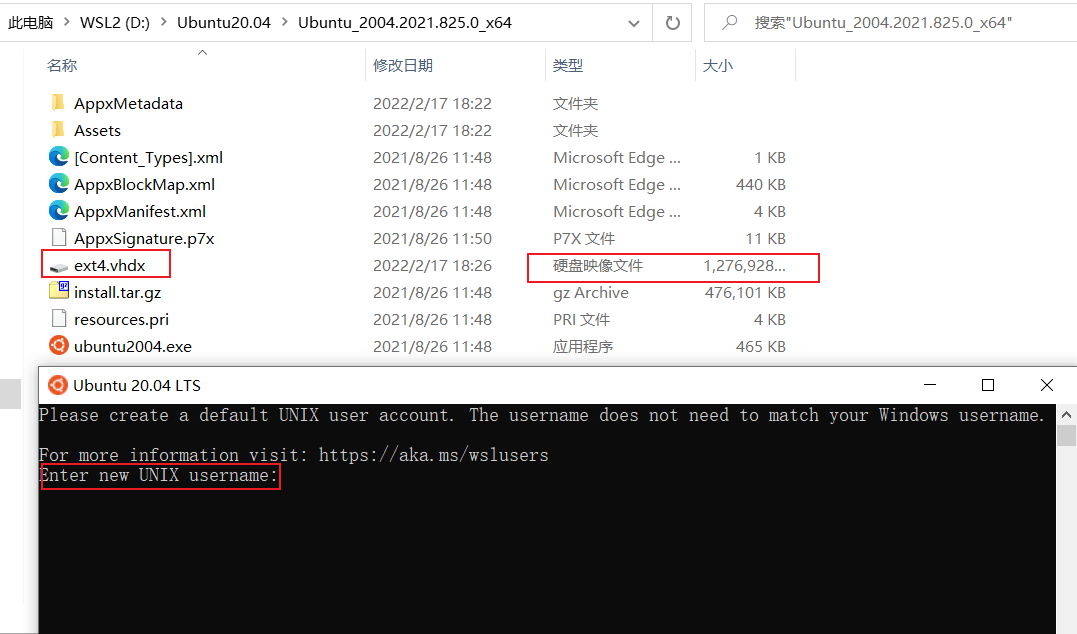The height and width of the screenshot is (634, 1077).
Task: Click the Ubuntu logo in console title bar
Action: 57,384
